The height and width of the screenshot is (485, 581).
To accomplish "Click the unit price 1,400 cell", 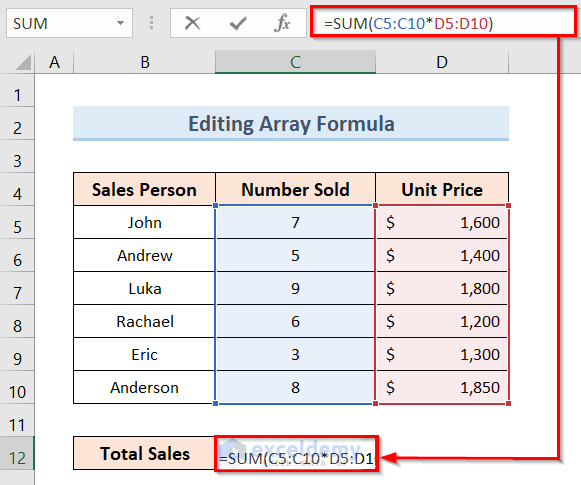I will click(x=442, y=255).
